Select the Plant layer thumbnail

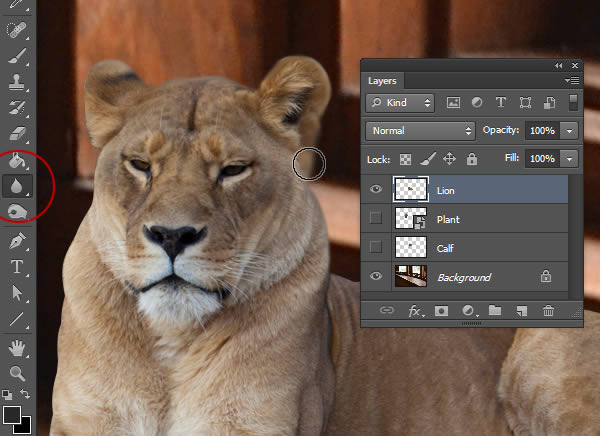411,218
